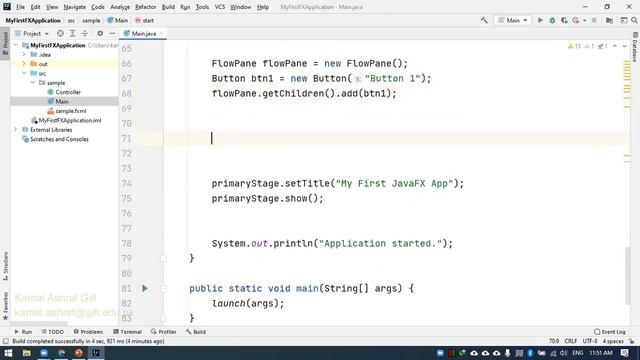The width and height of the screenshot is (640, 360).
Task: Hide the Project panel with minus icon
Action: [x=112, y=33]
